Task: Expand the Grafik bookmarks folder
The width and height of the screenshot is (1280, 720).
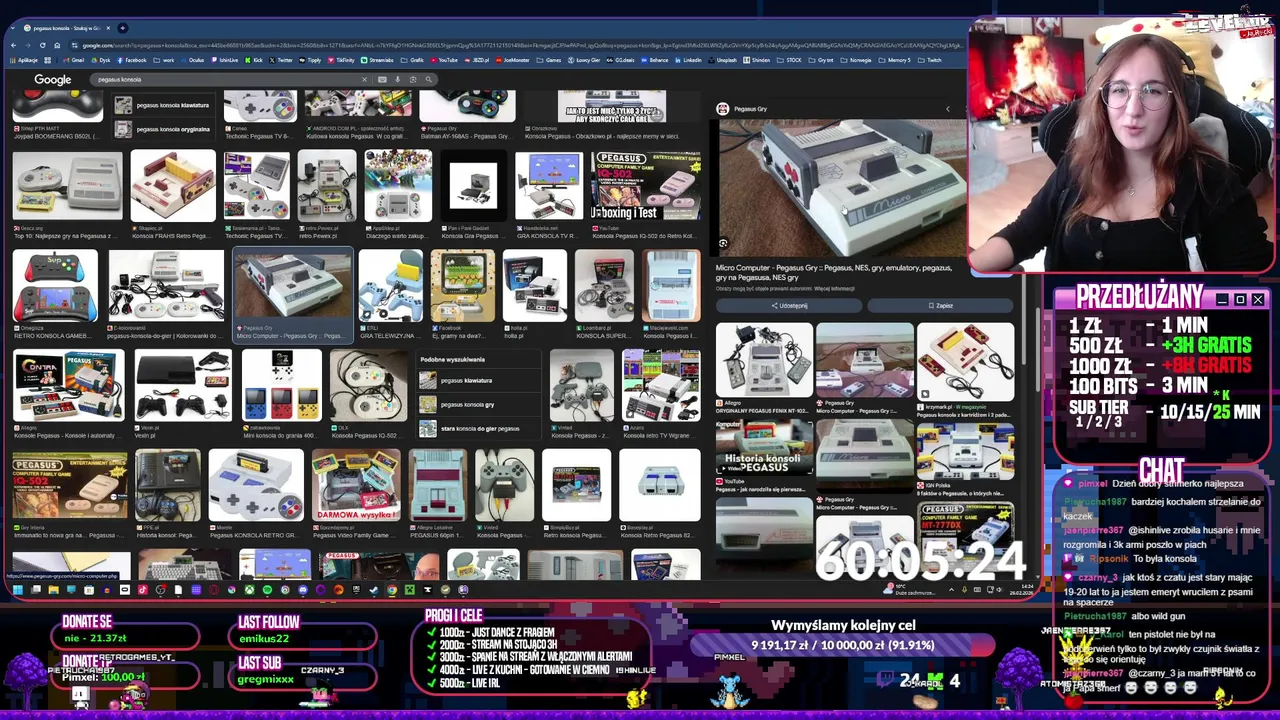Action: coord(411,60)
